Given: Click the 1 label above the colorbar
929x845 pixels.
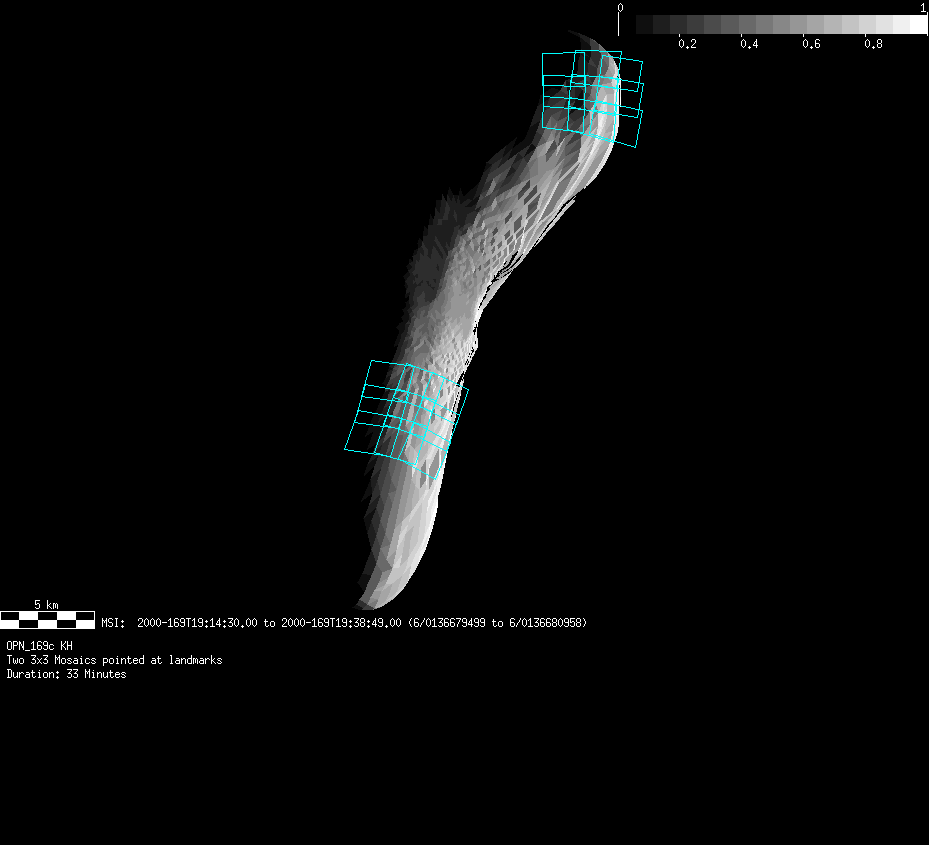Looking at the screenshot, I should point(922,8).
